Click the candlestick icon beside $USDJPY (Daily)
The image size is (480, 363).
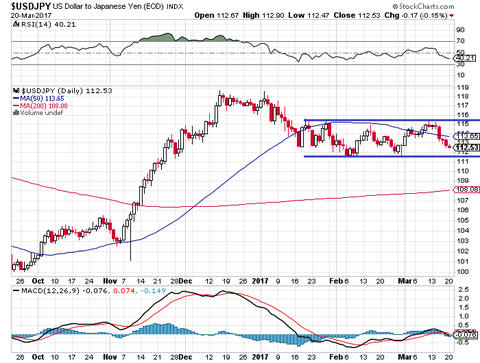click(16, 91)
